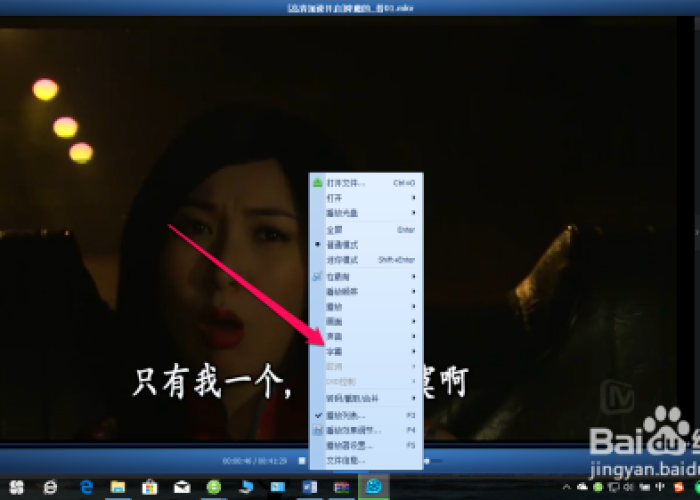The image size is (700, 500).
Task: Open File Explorer from the taskbar
Action: [118, 487]
